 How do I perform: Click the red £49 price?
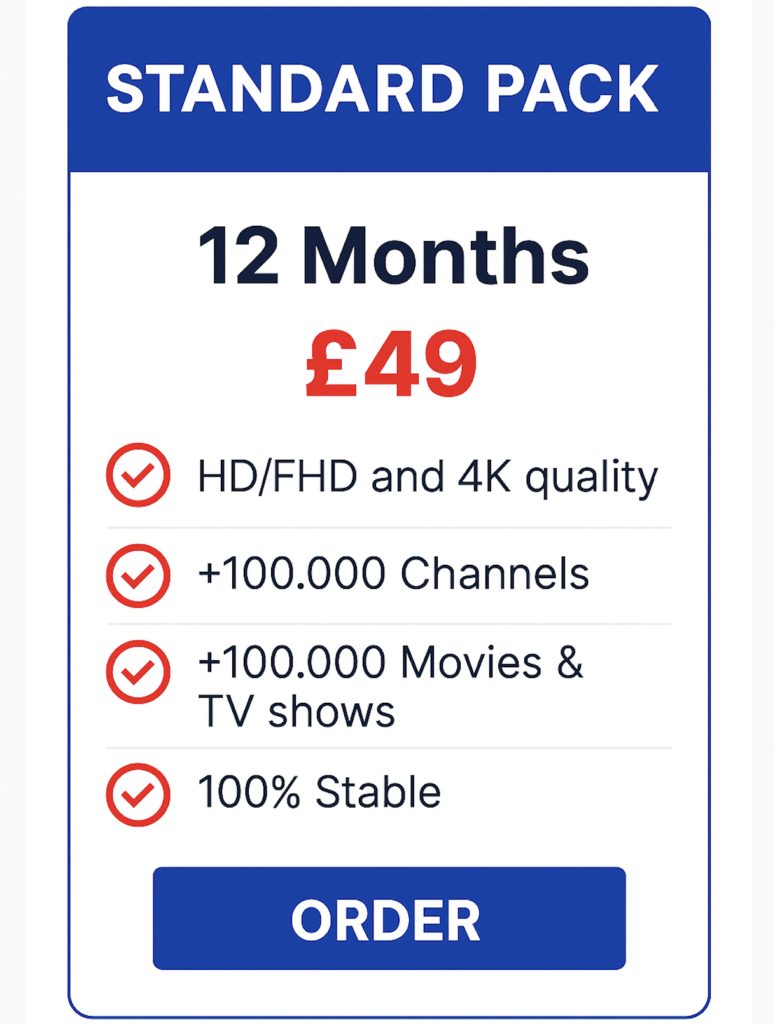point(391,366)
